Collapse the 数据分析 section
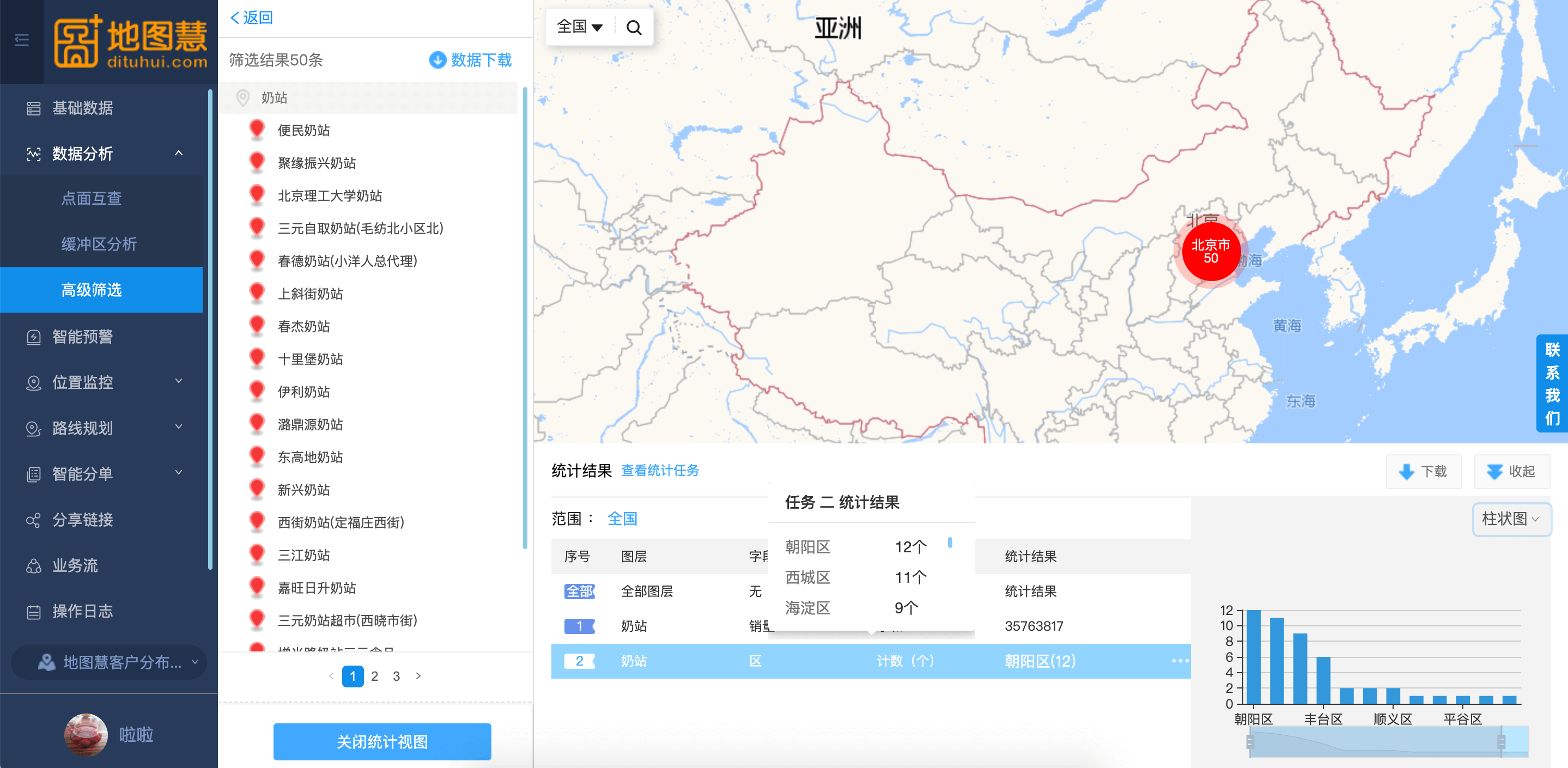1568x768 pixels. click(x=179, y=154)
